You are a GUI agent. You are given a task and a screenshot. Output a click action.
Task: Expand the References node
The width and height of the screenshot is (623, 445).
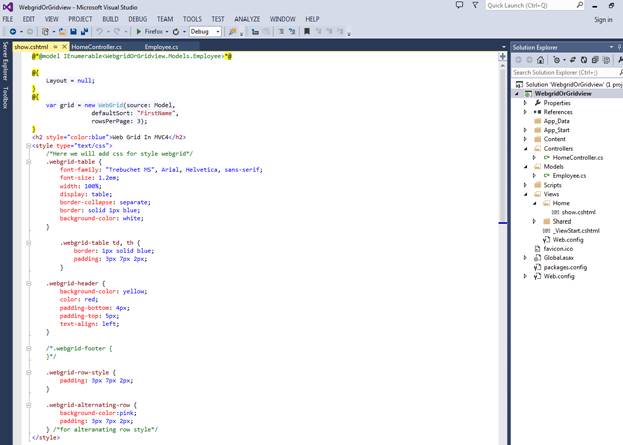[526, 112]
